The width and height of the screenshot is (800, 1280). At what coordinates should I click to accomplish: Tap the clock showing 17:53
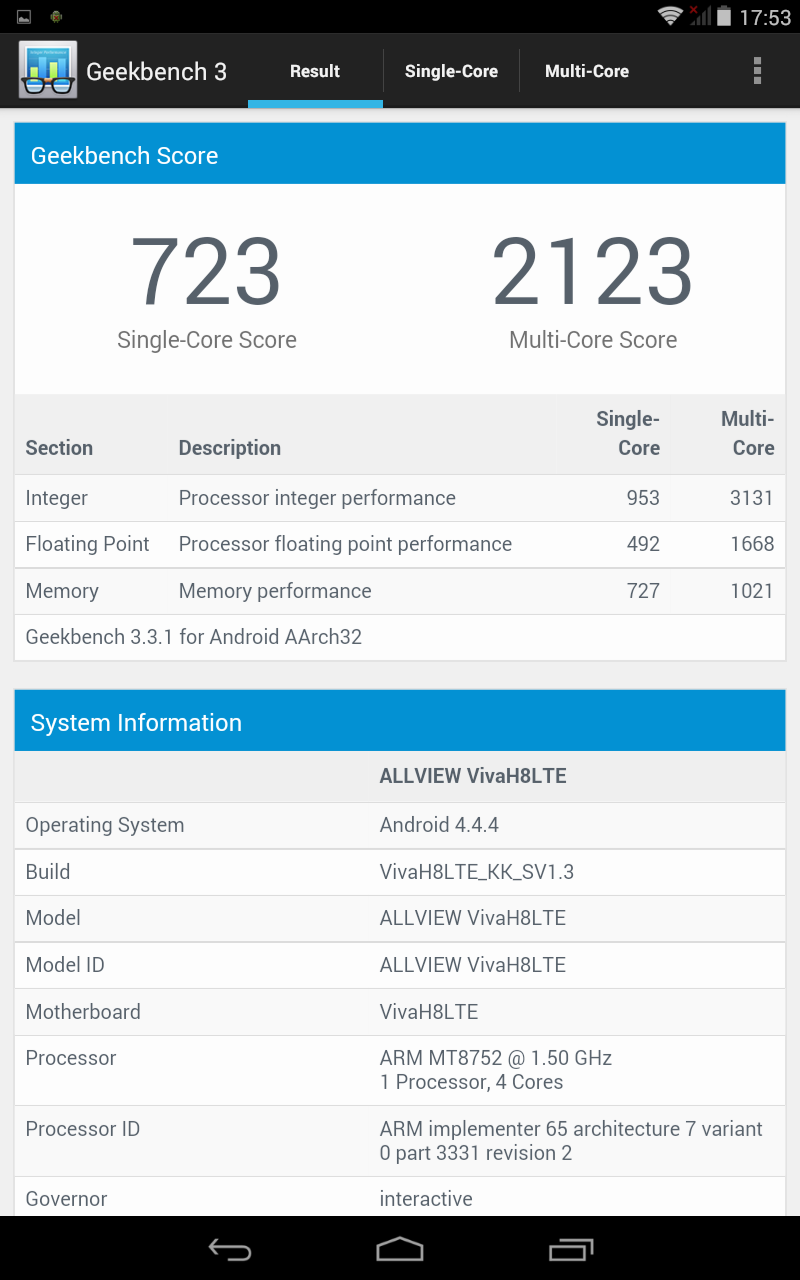[765, 17]
